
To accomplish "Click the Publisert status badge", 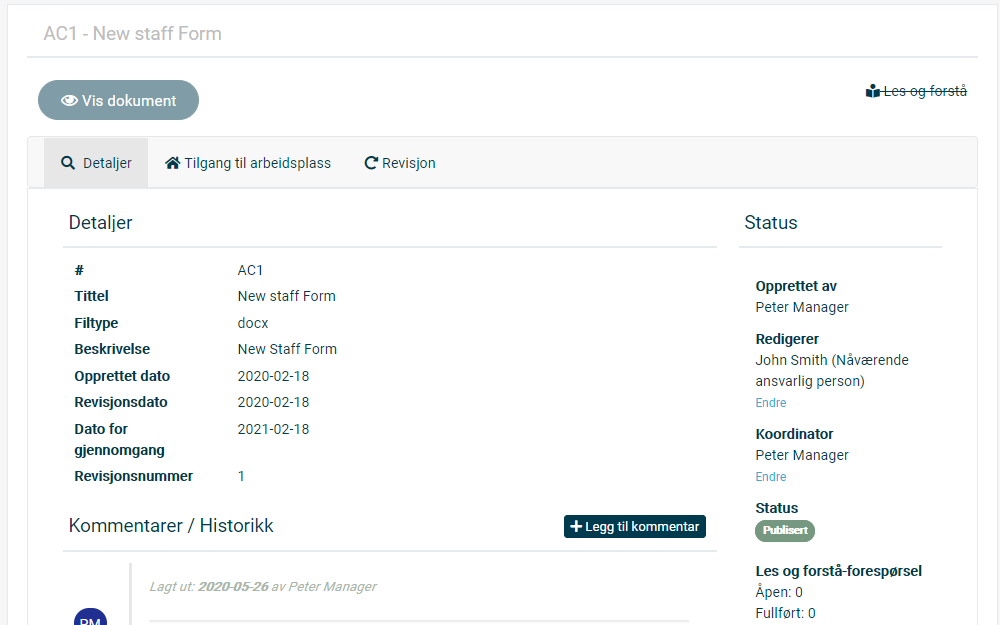I will 784,531.
